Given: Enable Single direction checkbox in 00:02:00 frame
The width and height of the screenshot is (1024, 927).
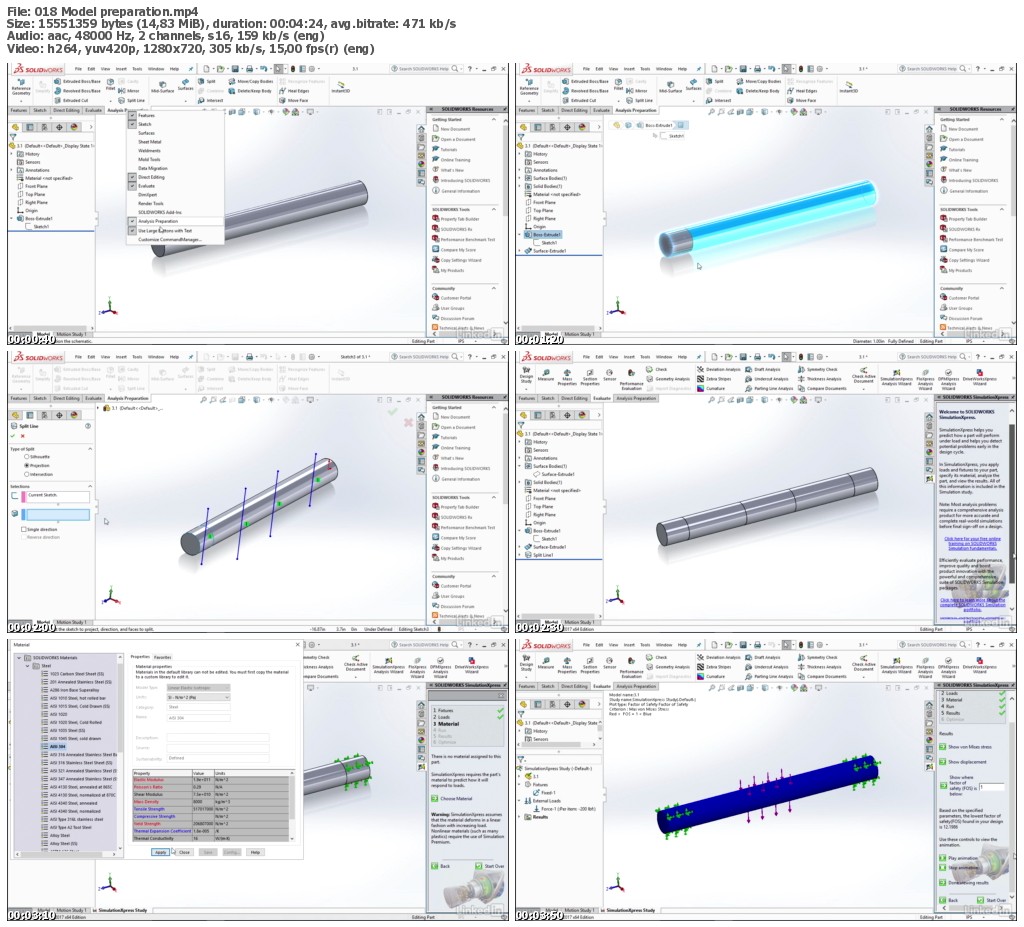Looking at the screenshot, I should click(x=24, y=529).
